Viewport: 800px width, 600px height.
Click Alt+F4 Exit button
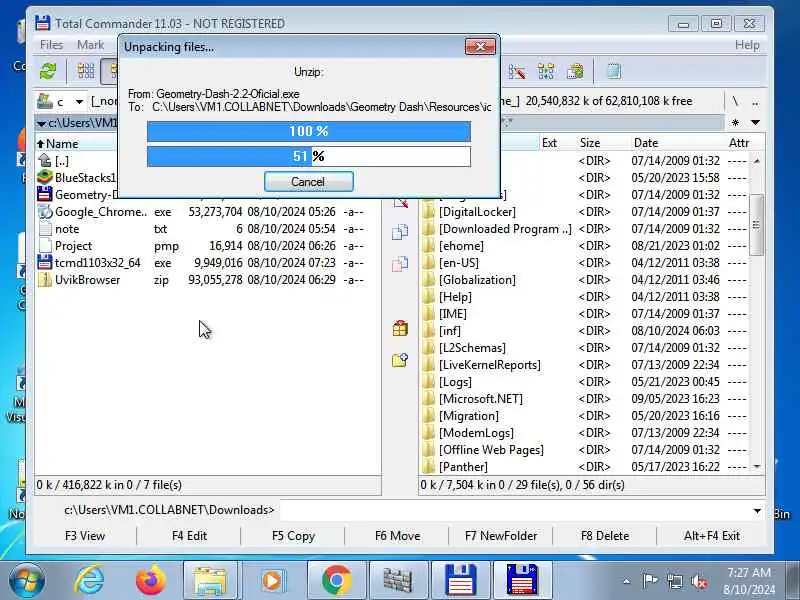tap(712, 536)
